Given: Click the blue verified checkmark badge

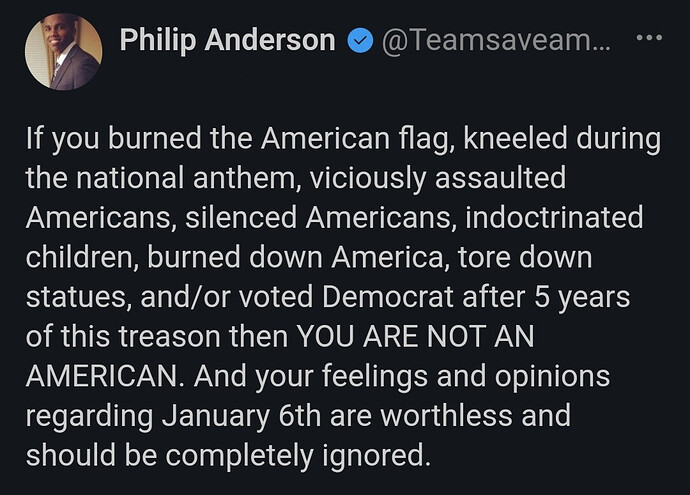Looking at the screenshot, I should pyautogui.click(x=360, y=40).
